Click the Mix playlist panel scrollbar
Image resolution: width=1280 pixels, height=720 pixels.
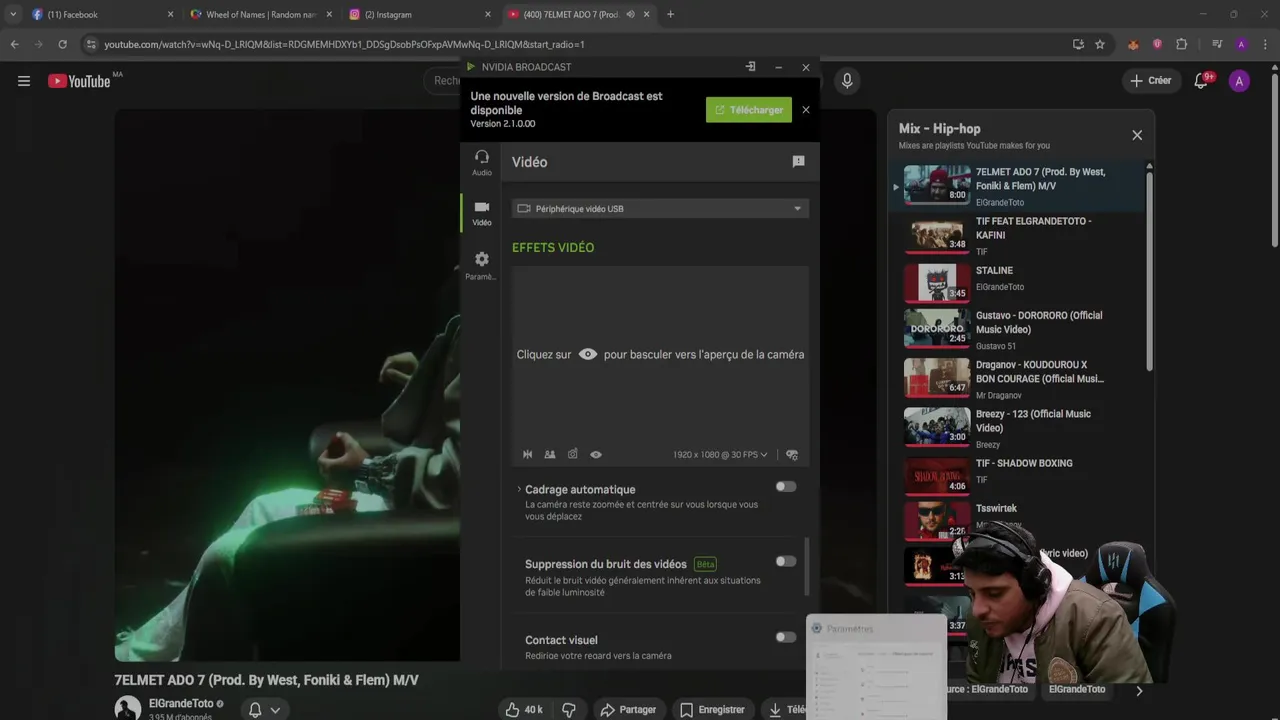[x=1149, y=270]
